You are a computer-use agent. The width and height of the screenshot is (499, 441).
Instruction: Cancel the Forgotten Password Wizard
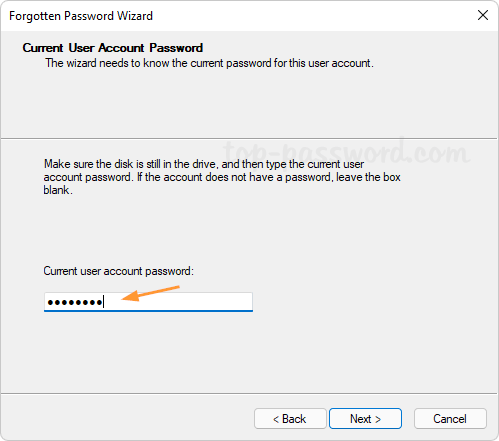[450, 418]
